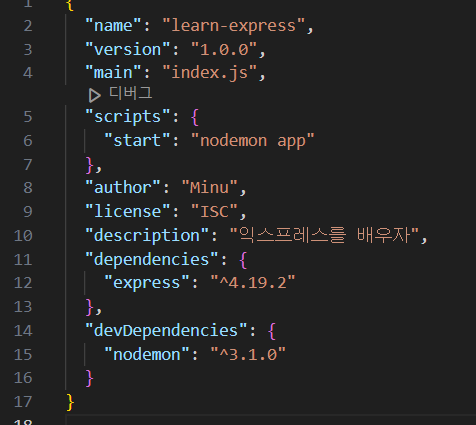Click the "dependencies" key on line 11
Viewport: 476px width, 425px height.
tap(152, 259)
